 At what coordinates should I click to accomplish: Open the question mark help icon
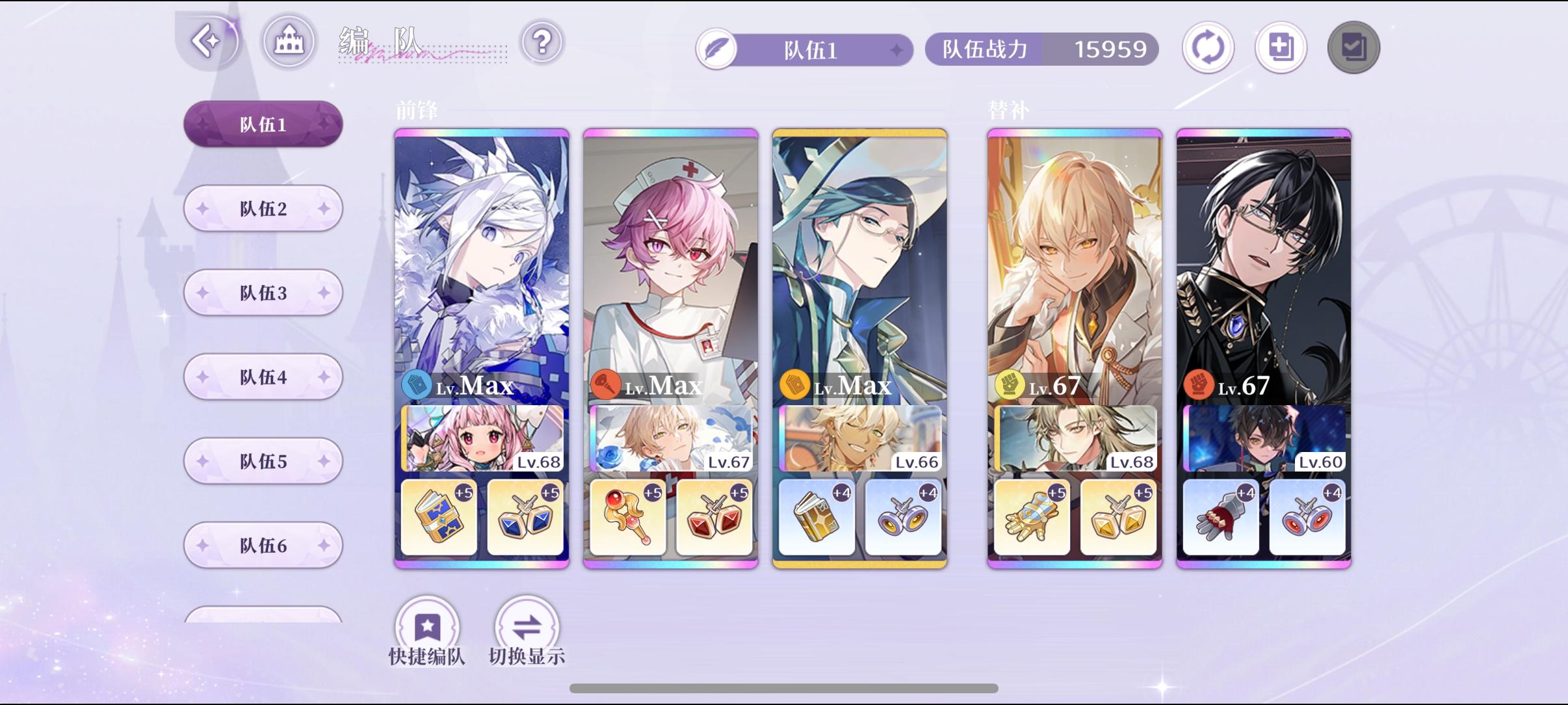542,43
